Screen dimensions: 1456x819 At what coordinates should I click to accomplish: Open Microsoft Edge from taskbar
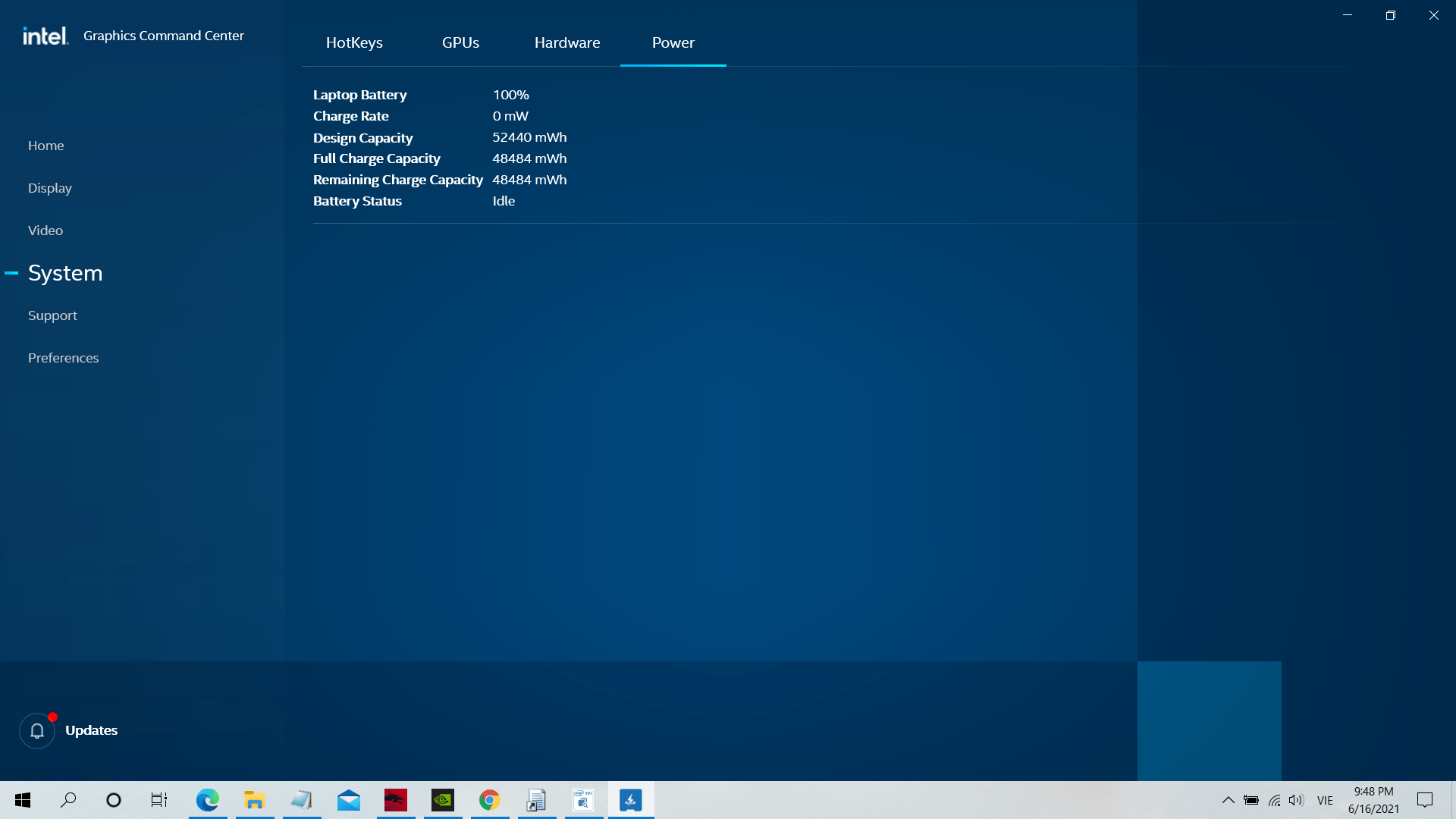207,800
